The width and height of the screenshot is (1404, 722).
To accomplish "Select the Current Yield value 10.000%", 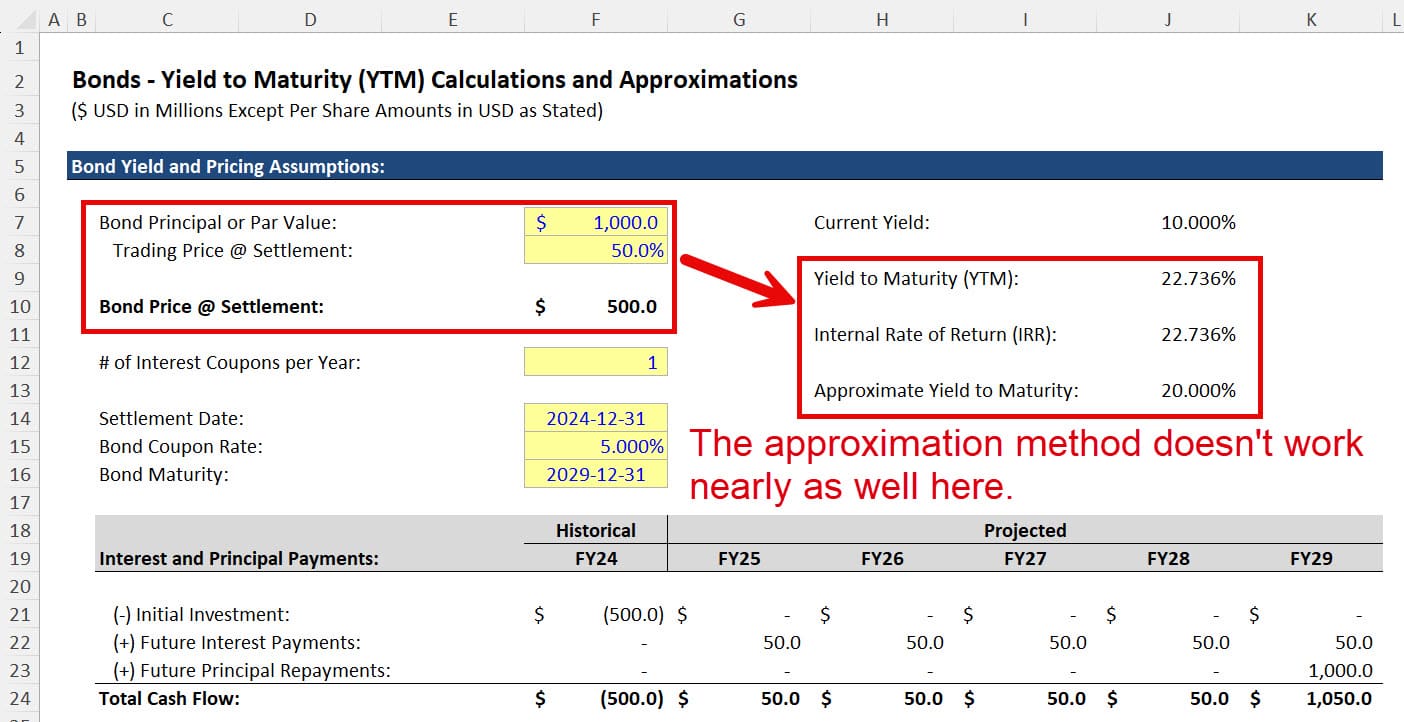I will pyautogui.click(x=1200, y=222).
